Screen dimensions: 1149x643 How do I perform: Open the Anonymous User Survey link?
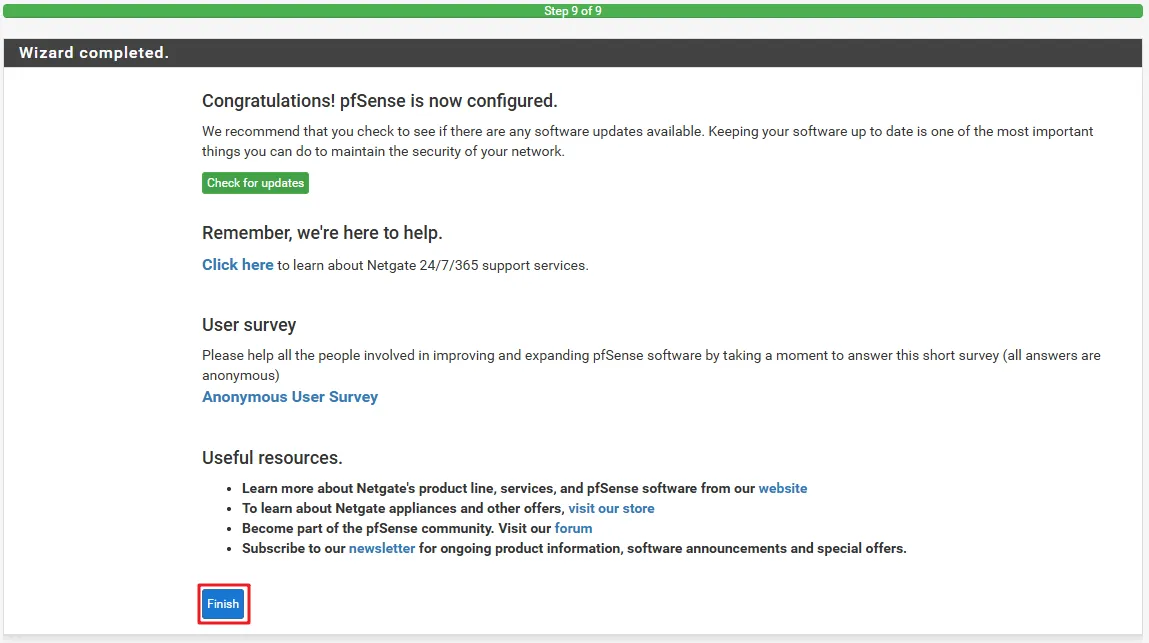coord(290,397)
